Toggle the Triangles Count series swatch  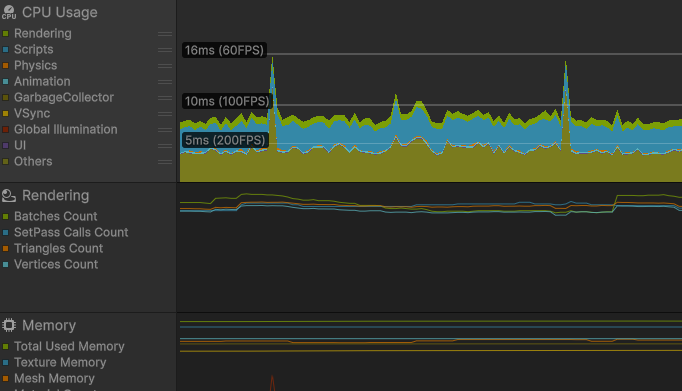coord(6,248)
